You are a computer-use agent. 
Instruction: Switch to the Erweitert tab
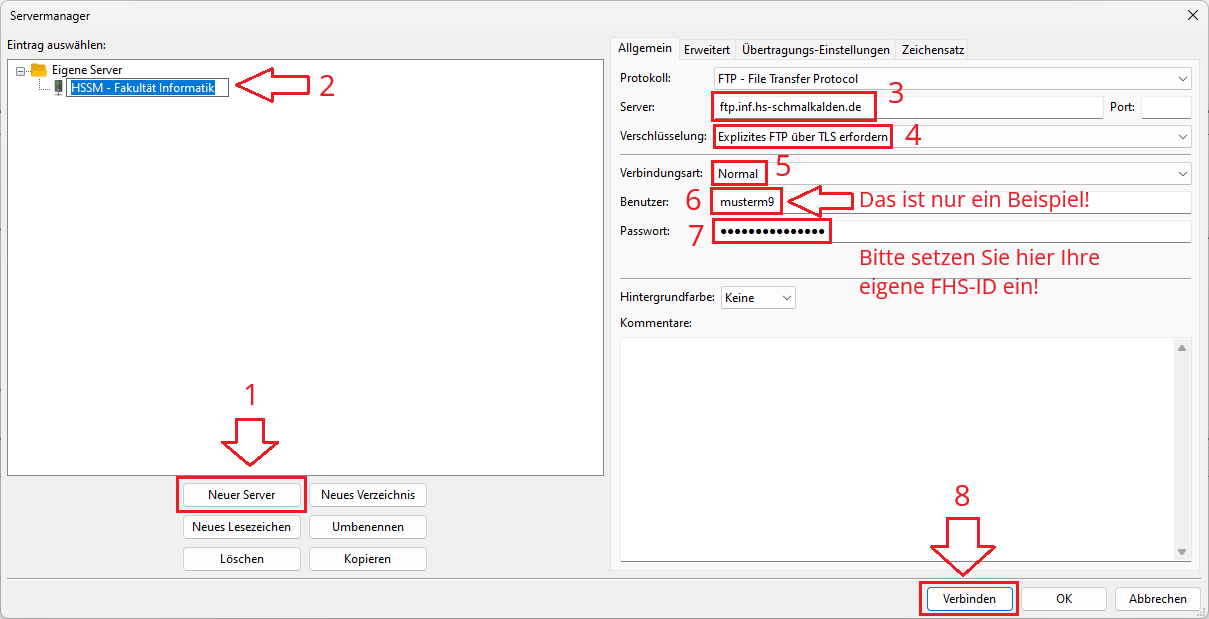click(x=706, y=49)
